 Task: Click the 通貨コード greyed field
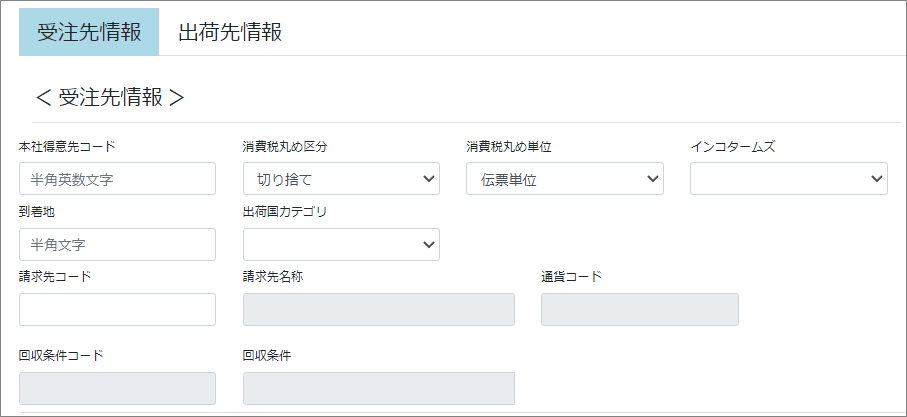tap(640, 309)
